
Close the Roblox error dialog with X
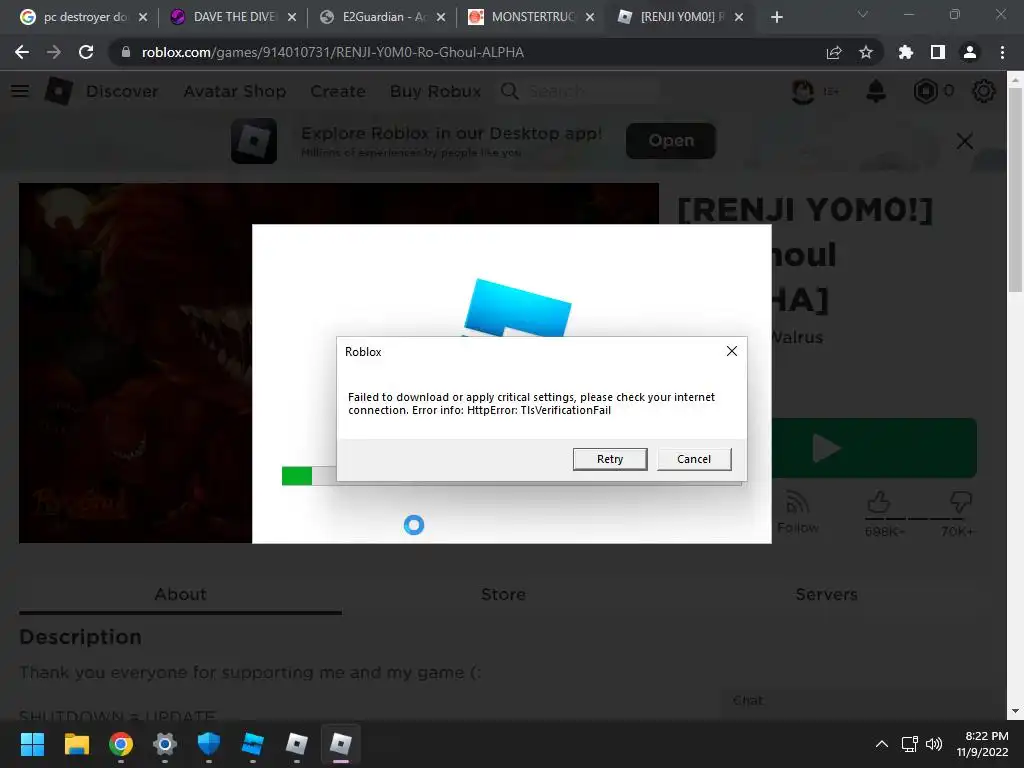tap(731, 351)
